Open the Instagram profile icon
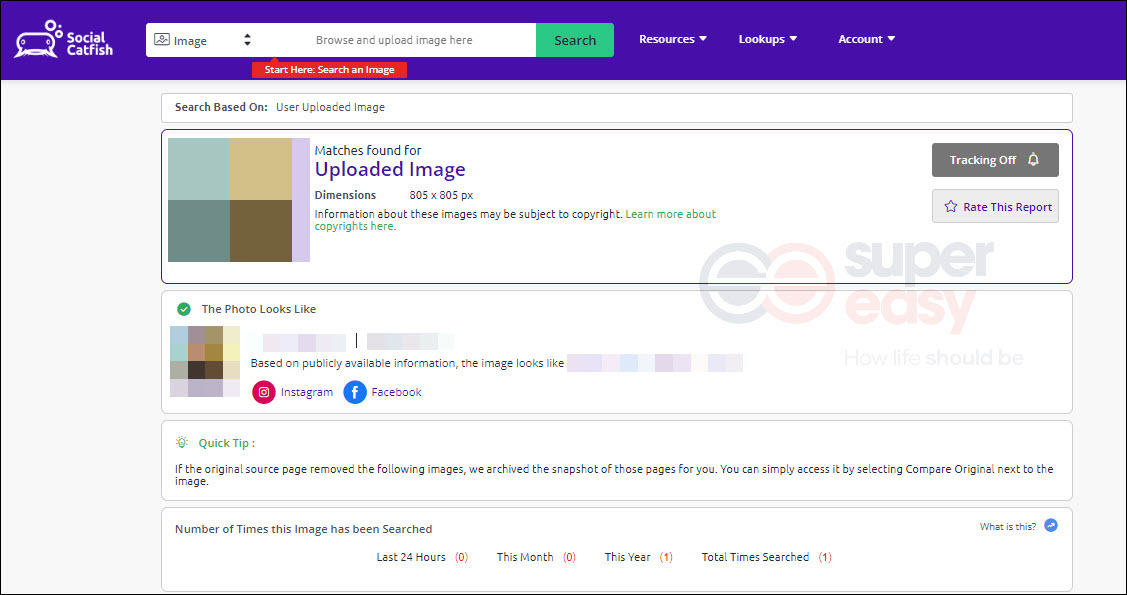This screenshot has width=1127, height=595. [264, 392]
